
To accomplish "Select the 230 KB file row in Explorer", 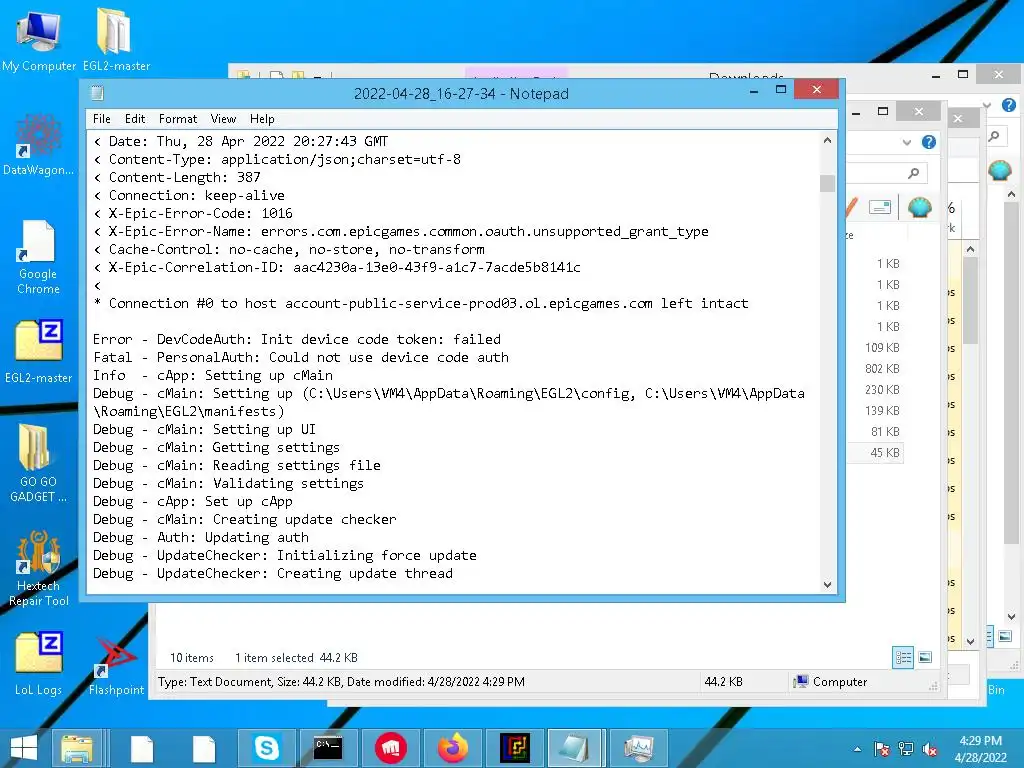I will click(875, 389).
